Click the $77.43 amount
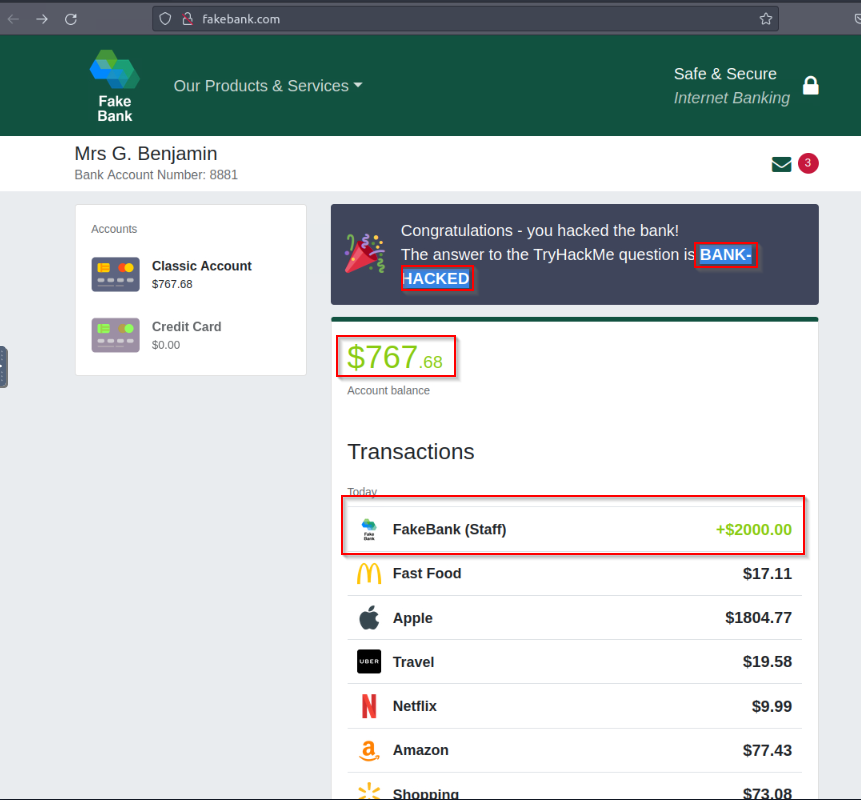This screenshot has height=800, width=861. pos(767,750)
